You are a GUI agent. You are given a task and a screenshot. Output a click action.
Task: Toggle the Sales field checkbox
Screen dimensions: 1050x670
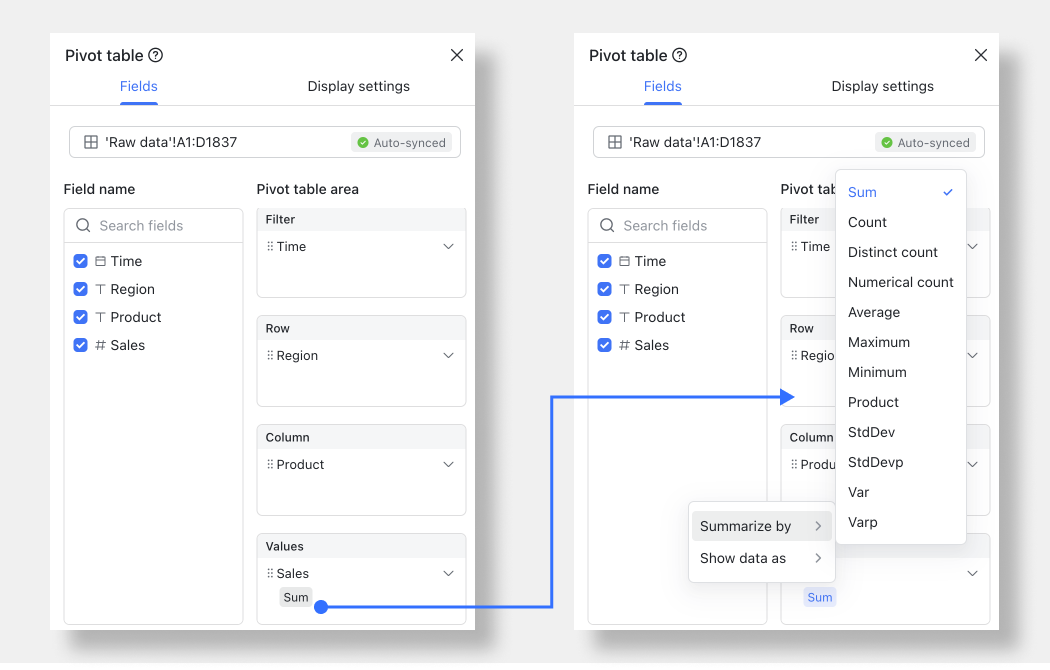tap(80, 345)
